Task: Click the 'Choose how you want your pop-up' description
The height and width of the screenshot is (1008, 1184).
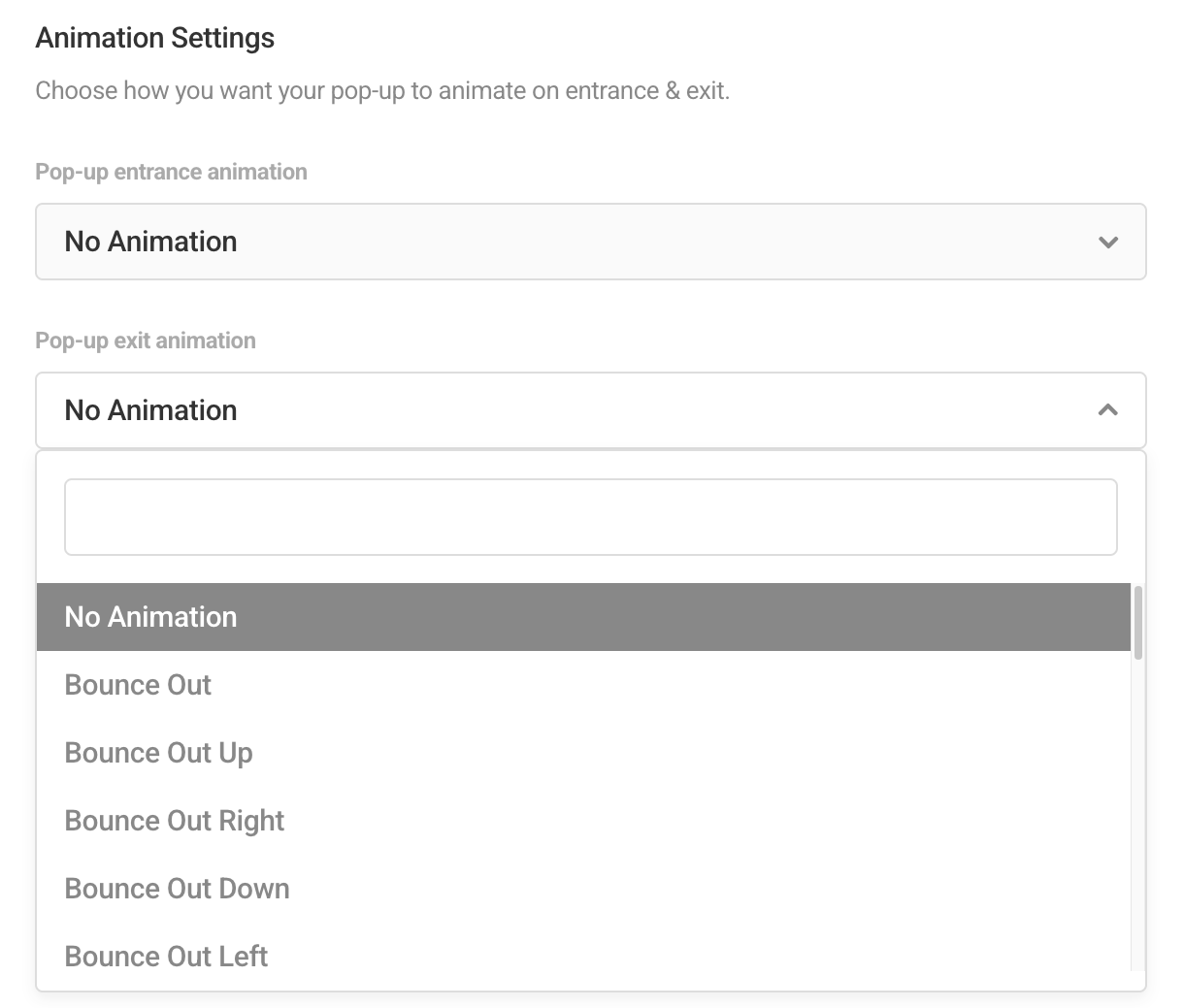Action: [382, 91]
